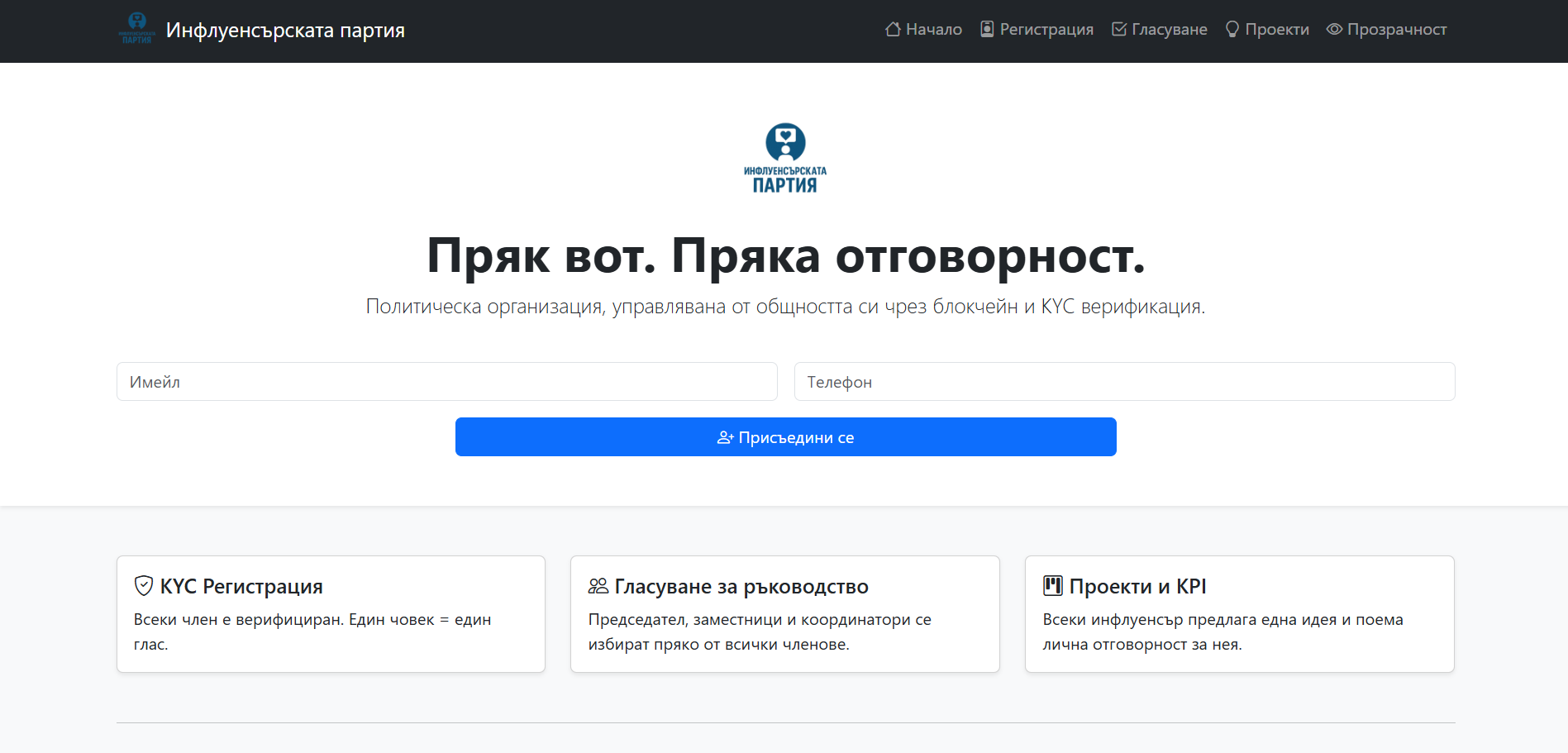Focus the Имейл input field
Screen dimensions: 1568x753
(447, 381)
